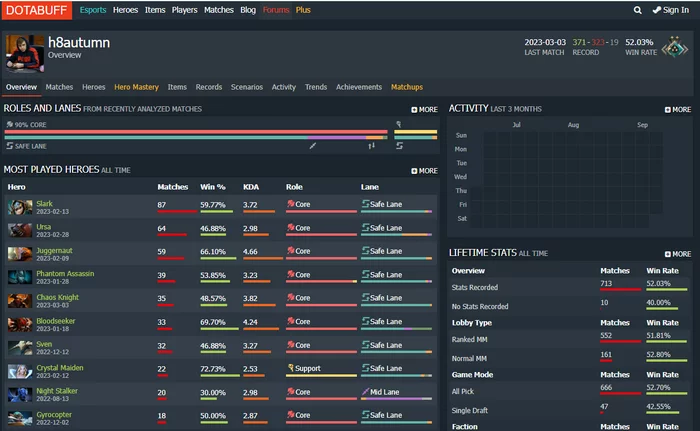Image resolution: width=700 pixels, height=431 pixels.
Task: Click the Mid Lane icon for Night Stalker
Action: 365,392
